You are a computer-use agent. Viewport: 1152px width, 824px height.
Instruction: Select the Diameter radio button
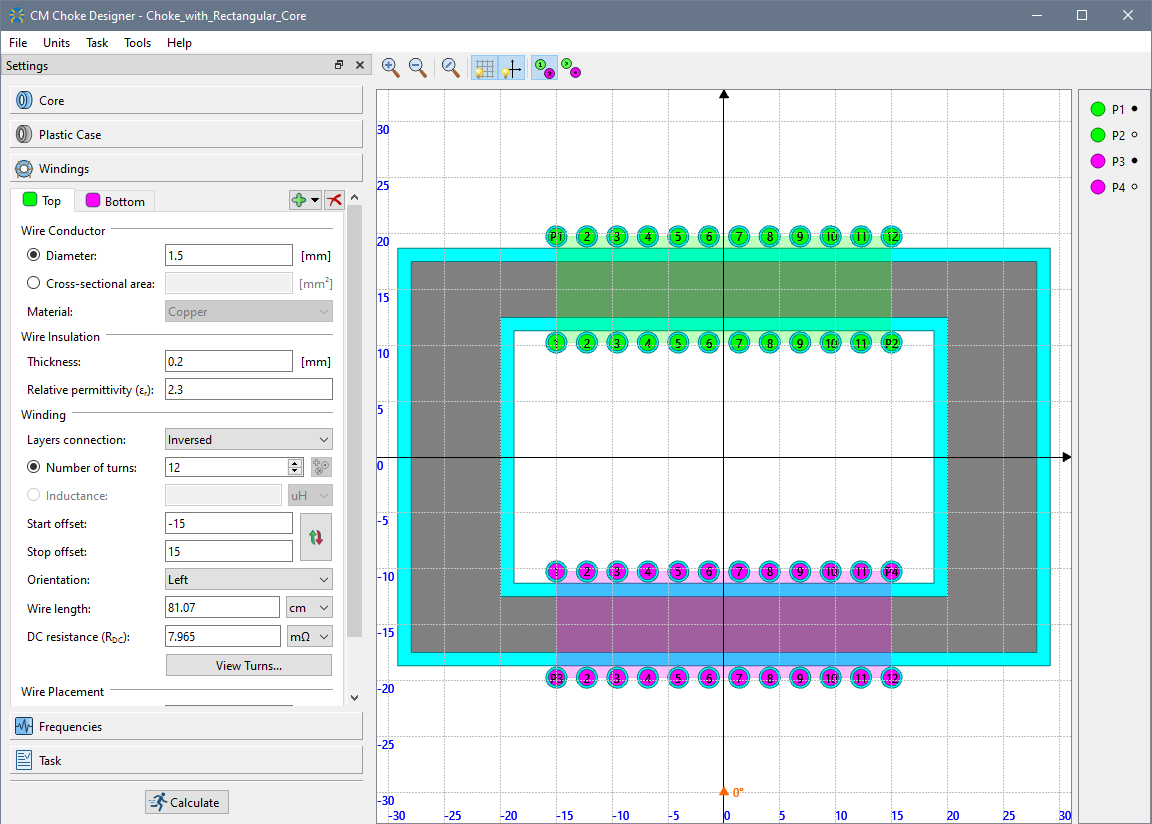click(34, 256)
